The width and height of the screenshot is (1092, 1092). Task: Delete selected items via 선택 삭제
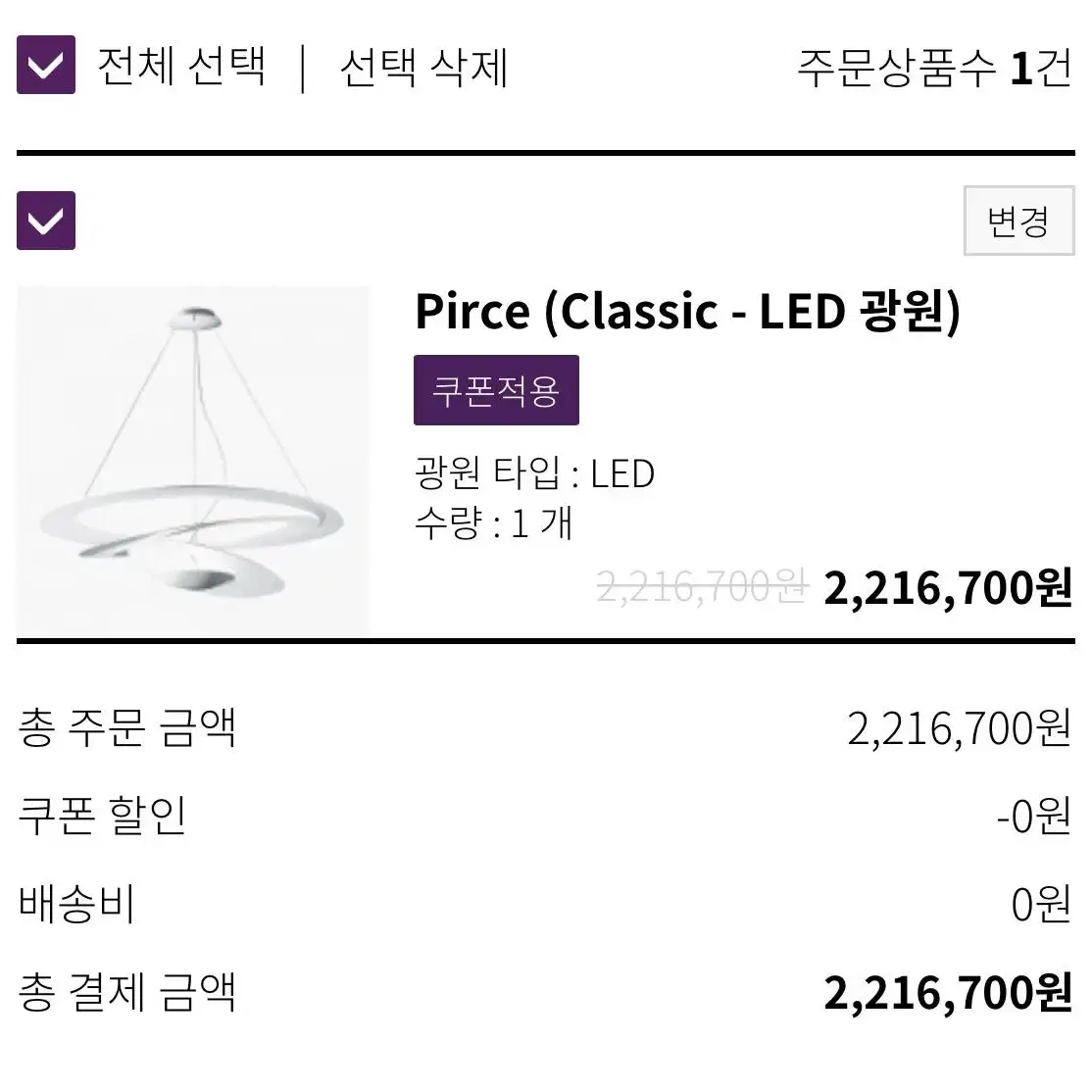click(423, 68)
